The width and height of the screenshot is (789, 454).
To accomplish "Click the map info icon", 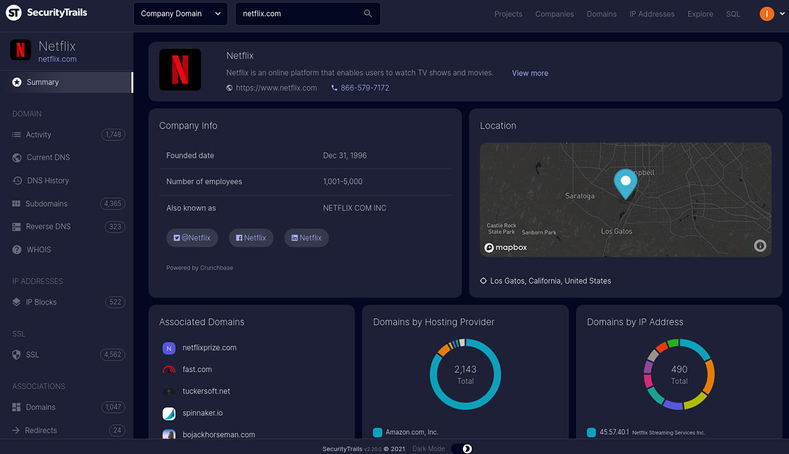I will tap(760, 246).
